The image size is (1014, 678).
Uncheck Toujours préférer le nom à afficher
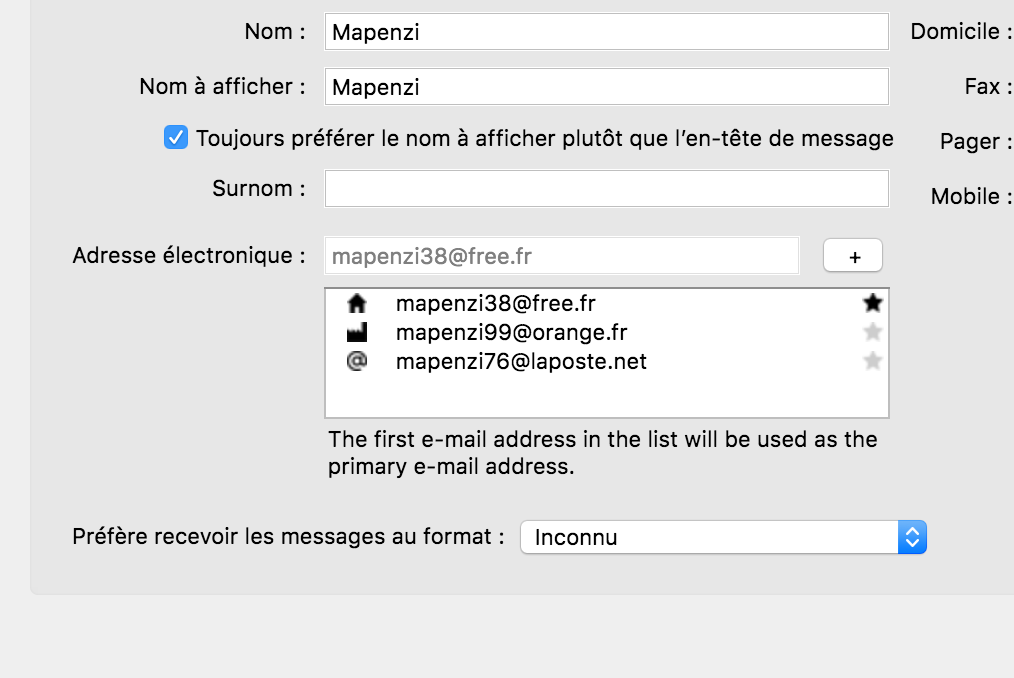click(x=176, y=138)
